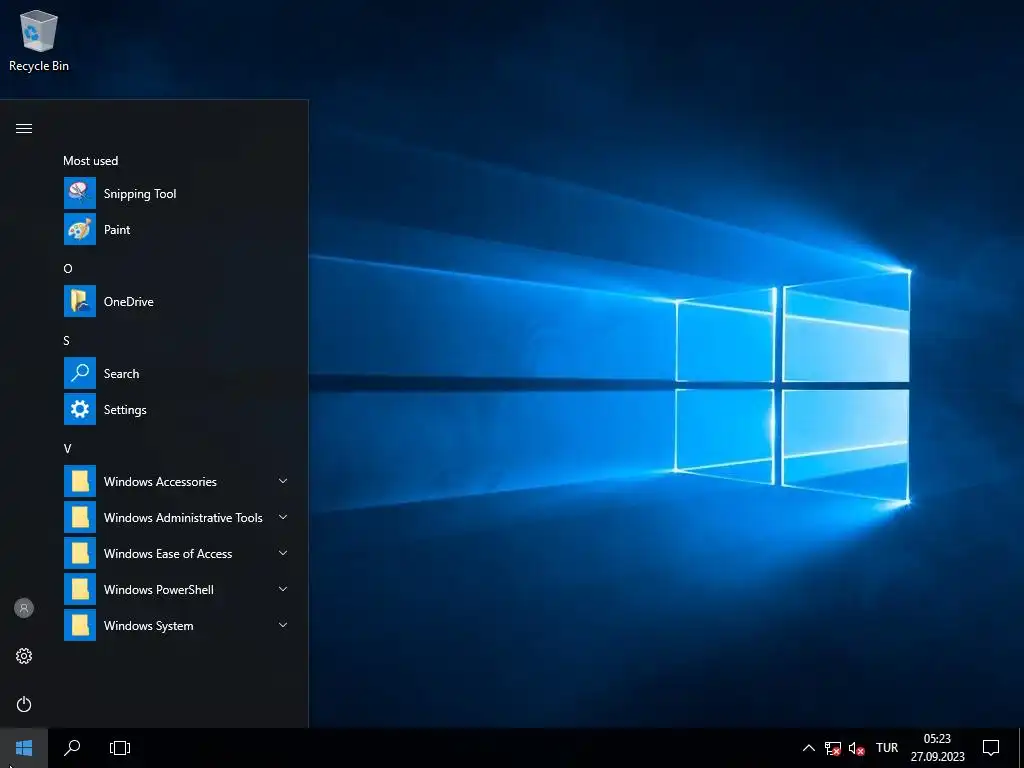Expand Windows Administrative Tools chevron
The image size is (1024, 768).
click(283, 517)
